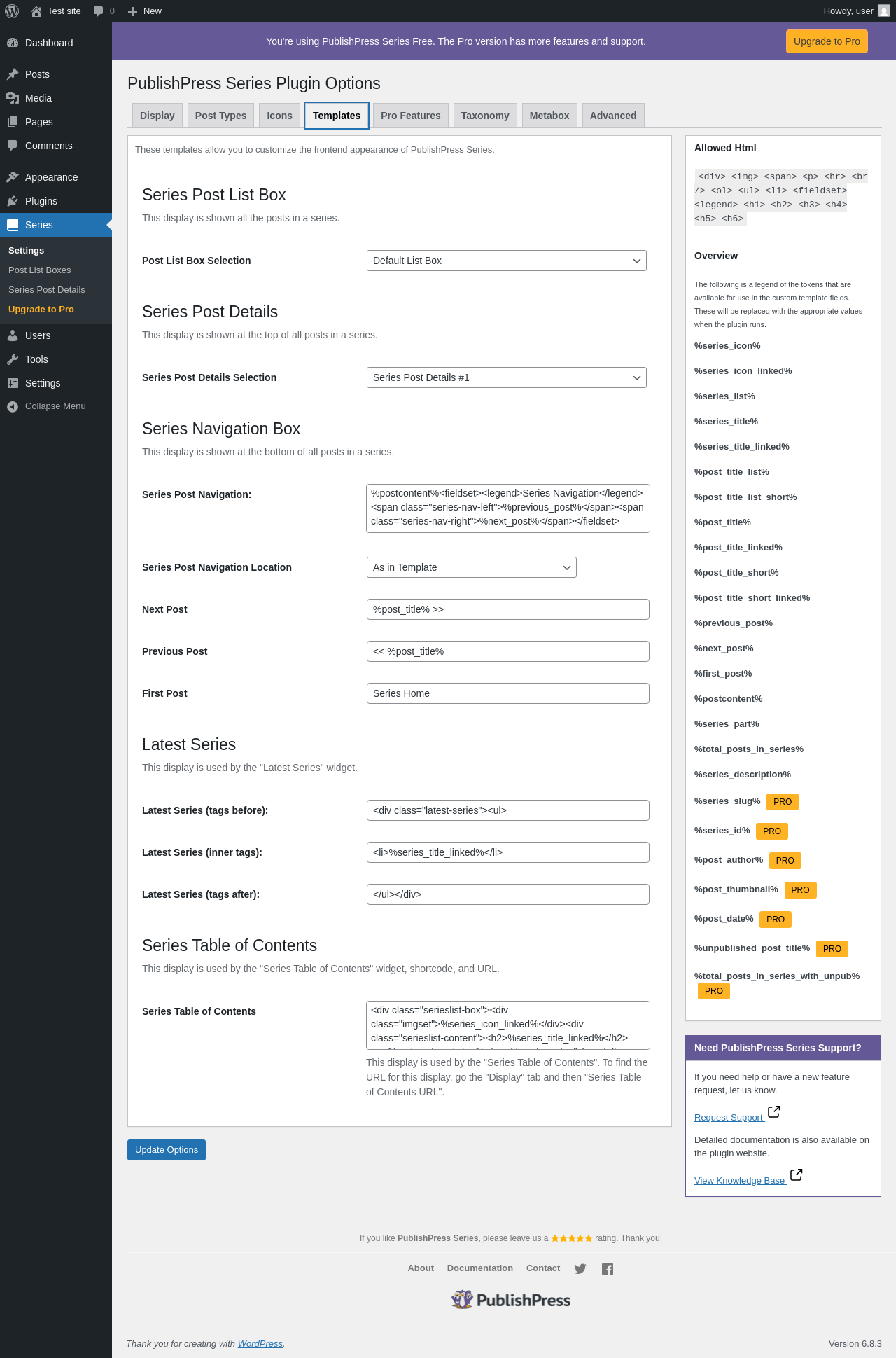
Task: Click the Settings sliders icon
Action: tap(13, 383)
